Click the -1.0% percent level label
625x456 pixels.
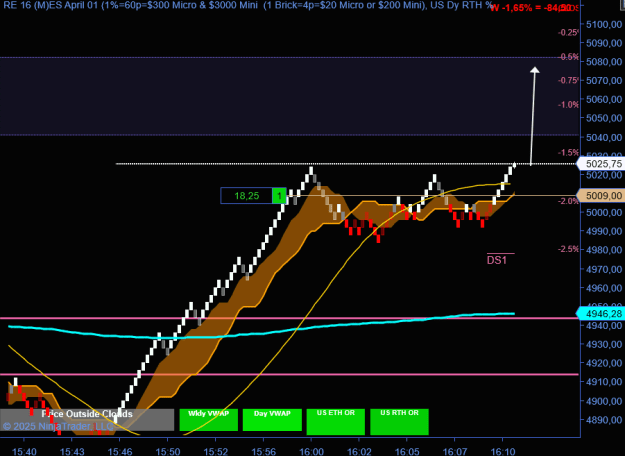(569, 105)
